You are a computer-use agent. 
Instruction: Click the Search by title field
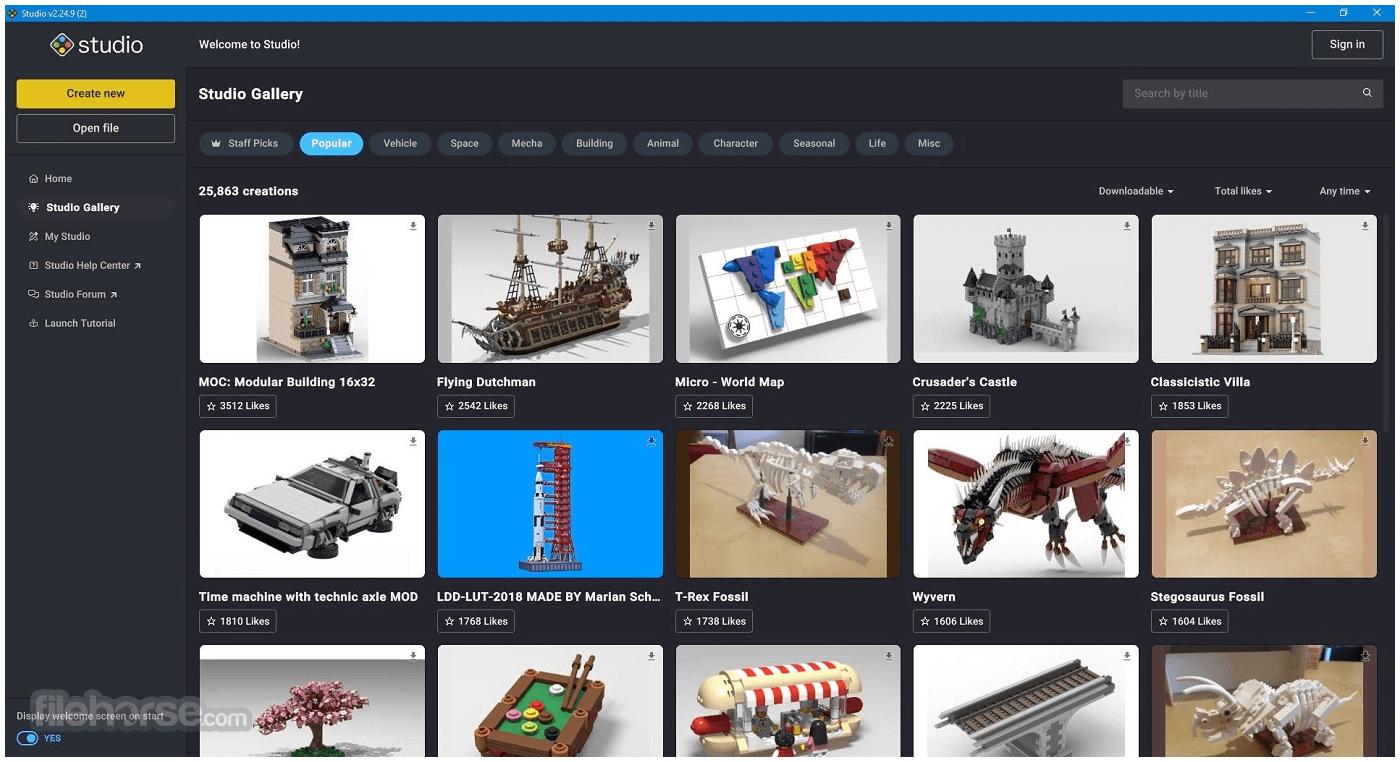pyautogui.click(x=1253, y=93)
